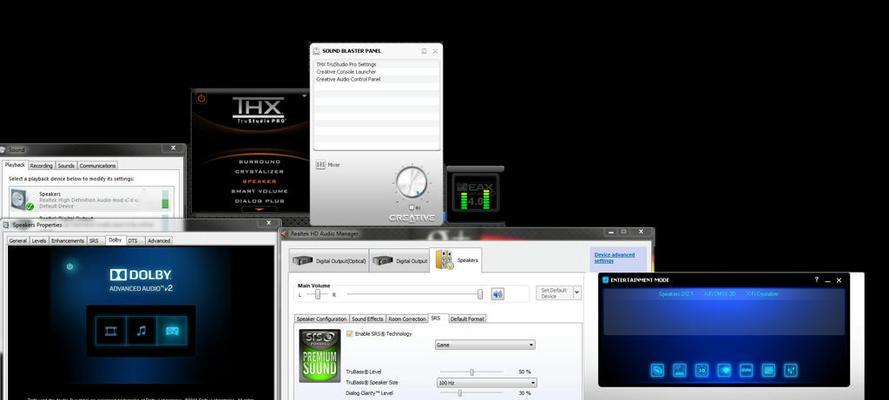Select Creative Console Launcher list entry
The image size is (889, 400).
point(377,72)
